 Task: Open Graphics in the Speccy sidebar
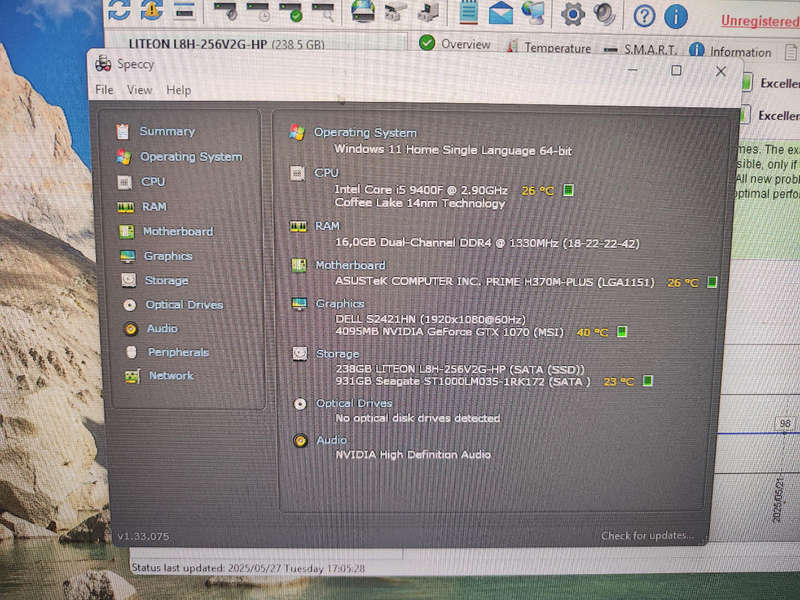[168, 256]
